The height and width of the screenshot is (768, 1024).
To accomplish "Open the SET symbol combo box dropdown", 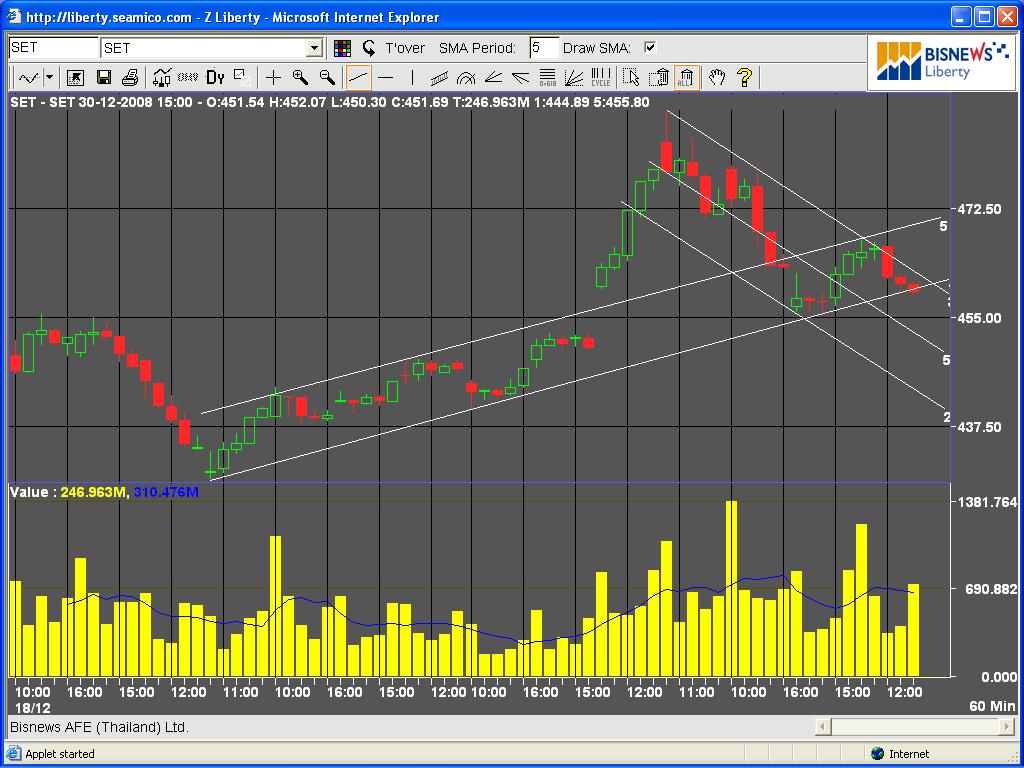I will (315, 48).
